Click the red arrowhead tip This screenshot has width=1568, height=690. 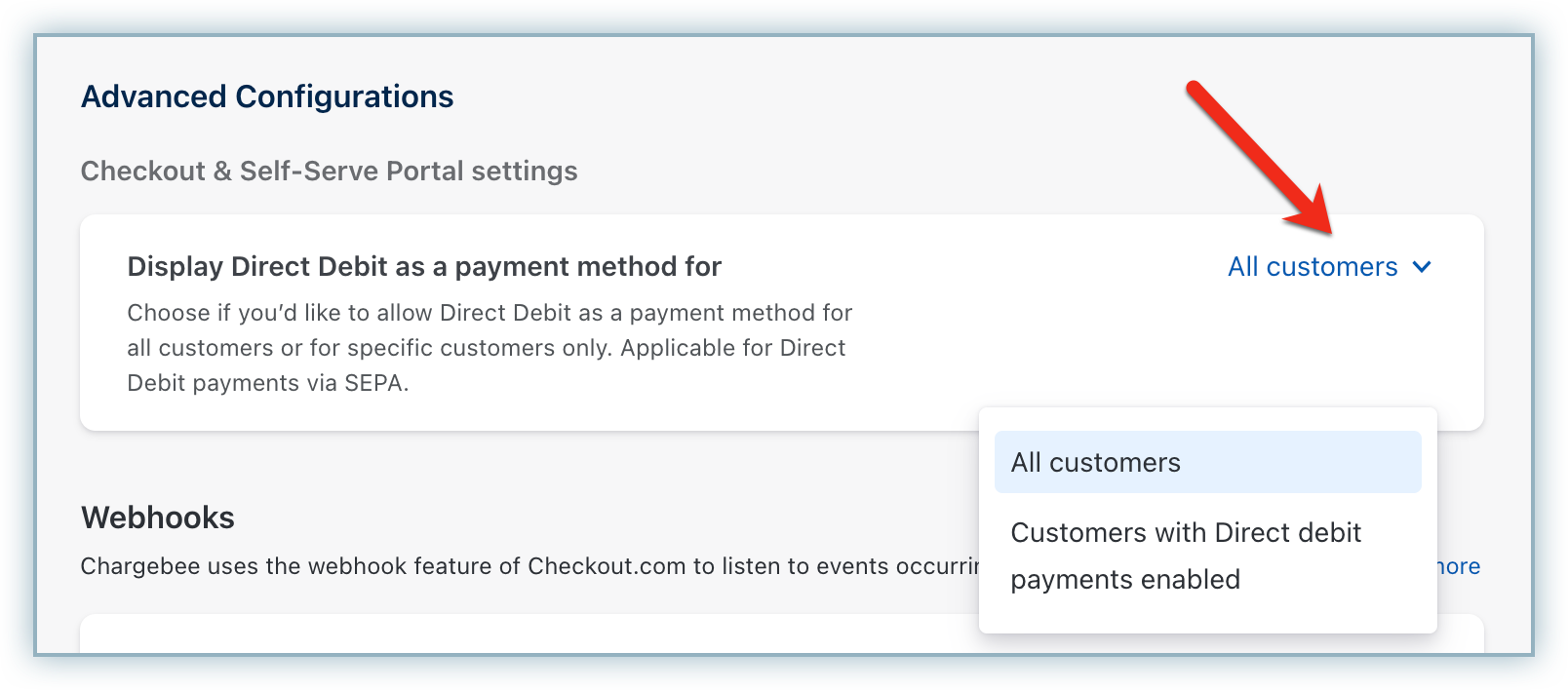[x=1328, y=232]
